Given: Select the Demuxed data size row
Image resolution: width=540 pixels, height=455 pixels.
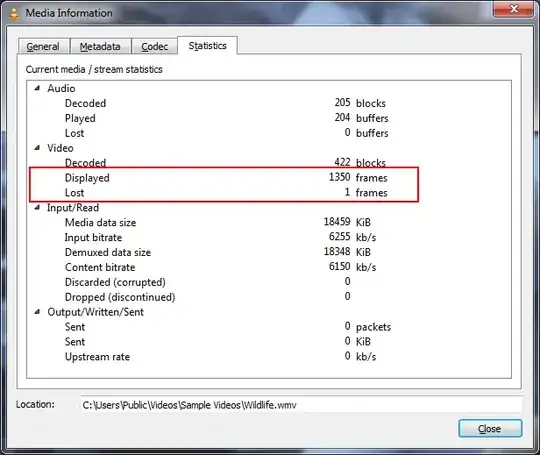Looking at the screenshot, I should click(x=269, y=252).
